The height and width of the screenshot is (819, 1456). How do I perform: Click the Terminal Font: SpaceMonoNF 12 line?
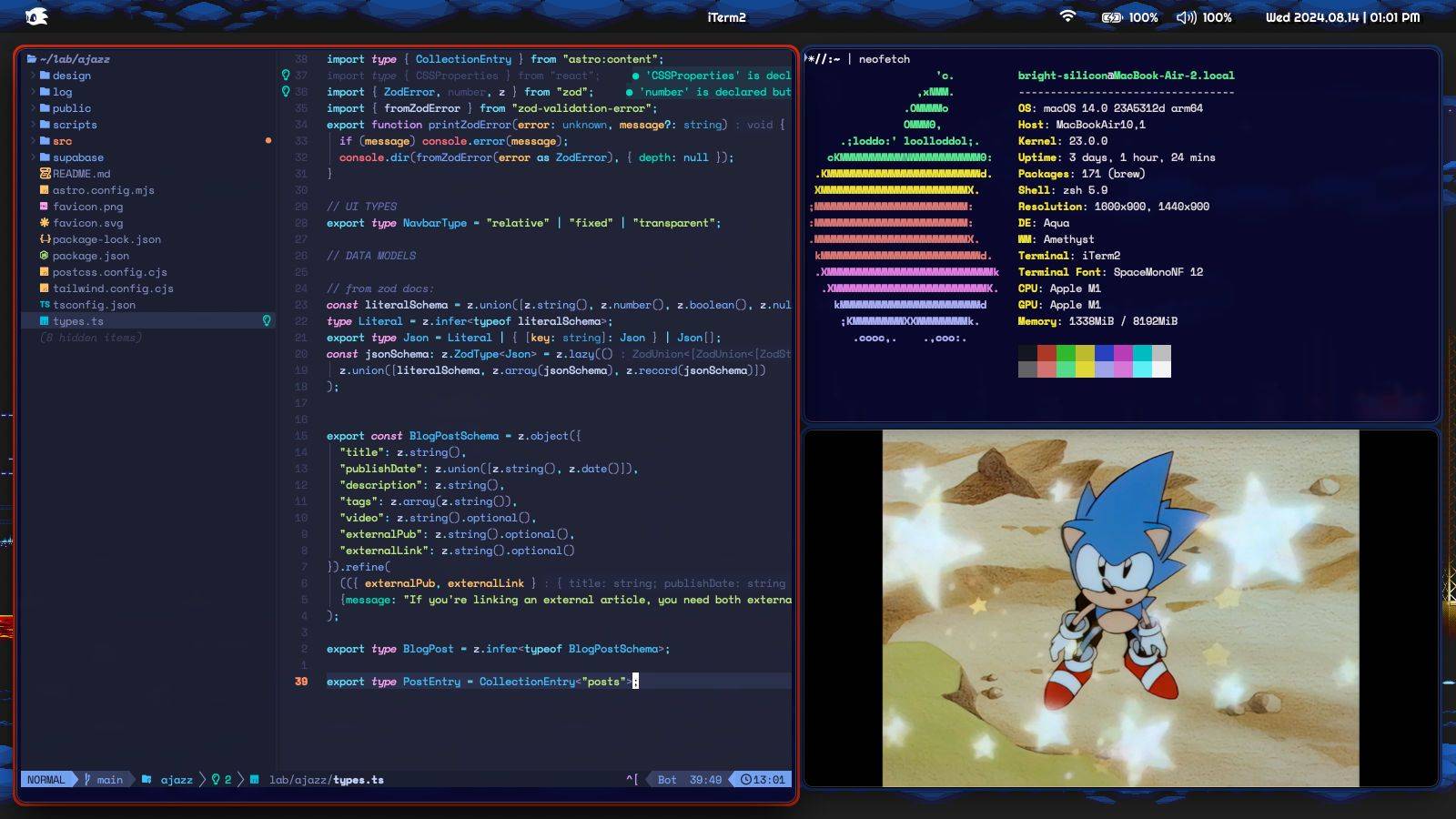click(x=1110, y=272)
